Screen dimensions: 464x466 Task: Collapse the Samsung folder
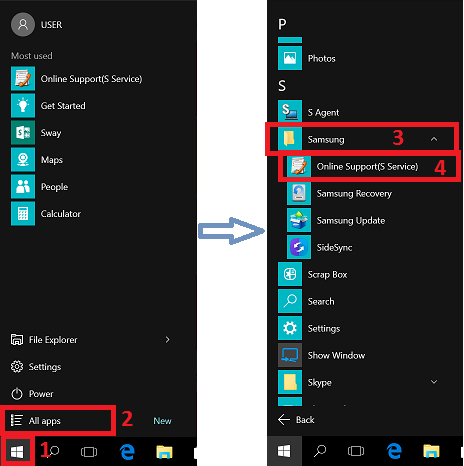[x=434, y=139]
